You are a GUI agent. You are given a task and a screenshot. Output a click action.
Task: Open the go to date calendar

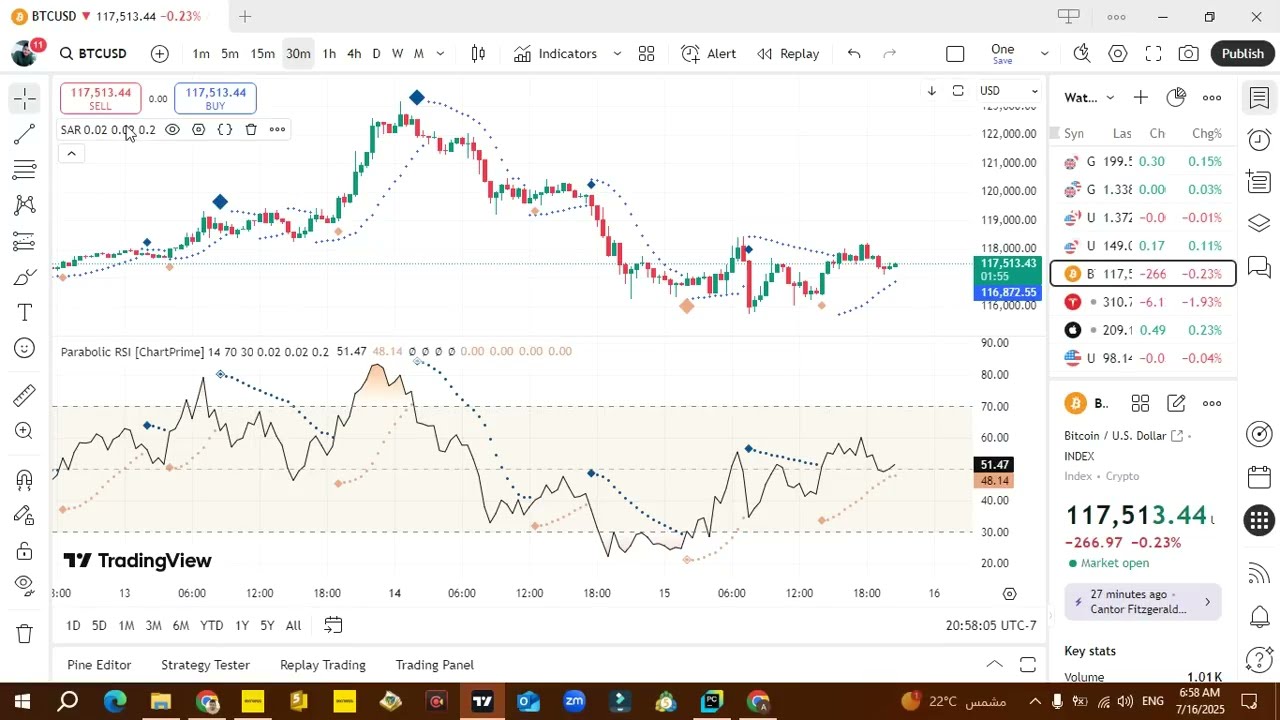pyautogui.click(x=333, y=625)
